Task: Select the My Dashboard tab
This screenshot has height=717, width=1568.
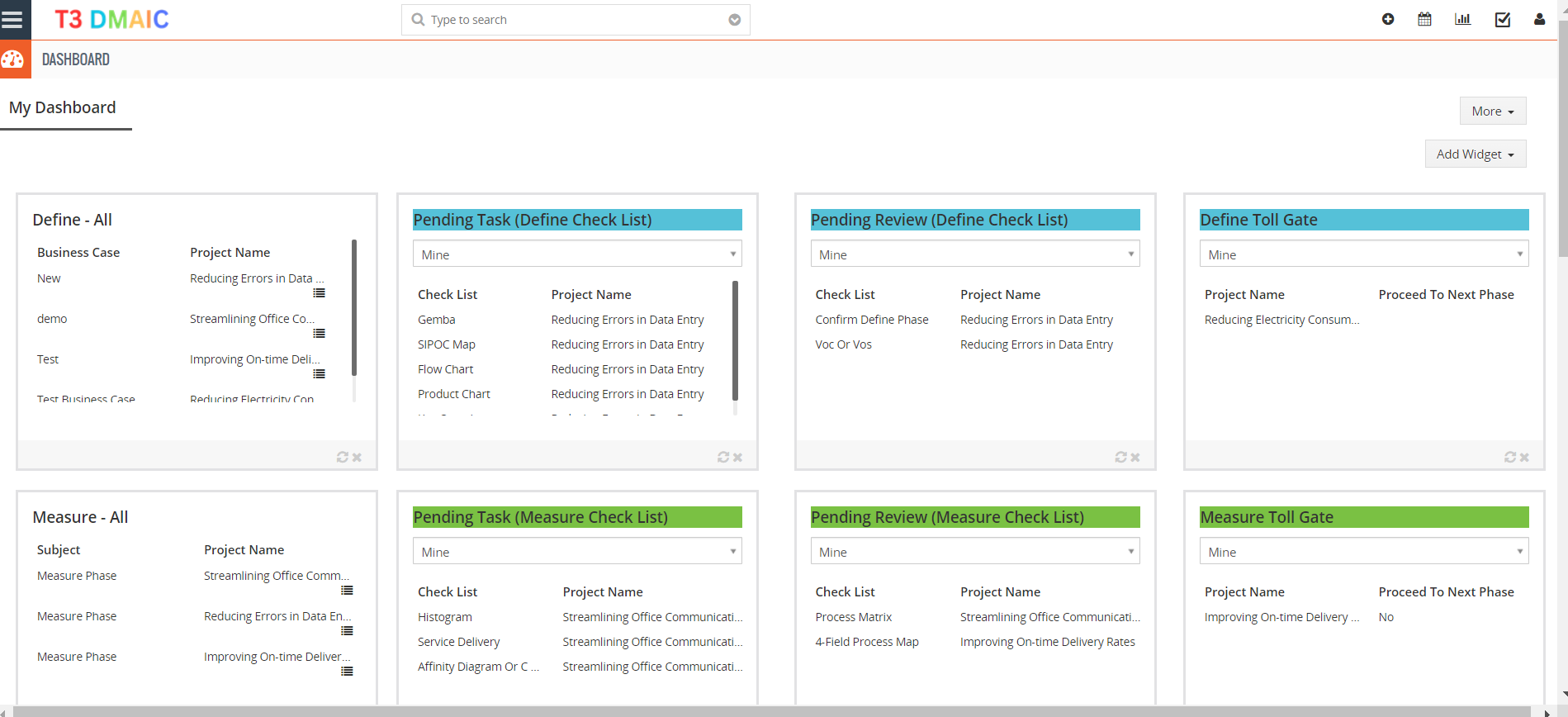Action: click(63, 107)
